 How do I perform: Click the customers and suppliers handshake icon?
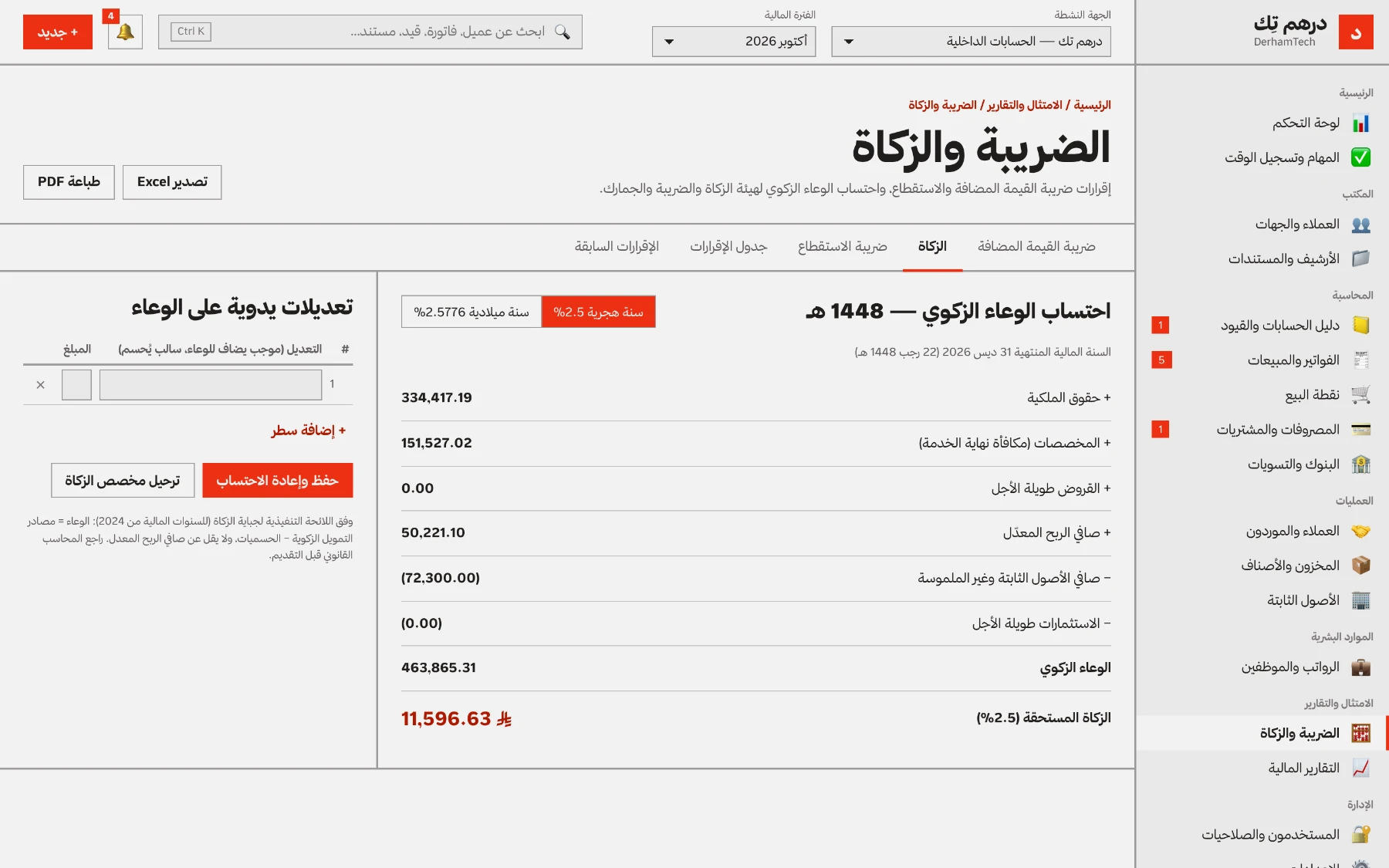[1360, 532]
